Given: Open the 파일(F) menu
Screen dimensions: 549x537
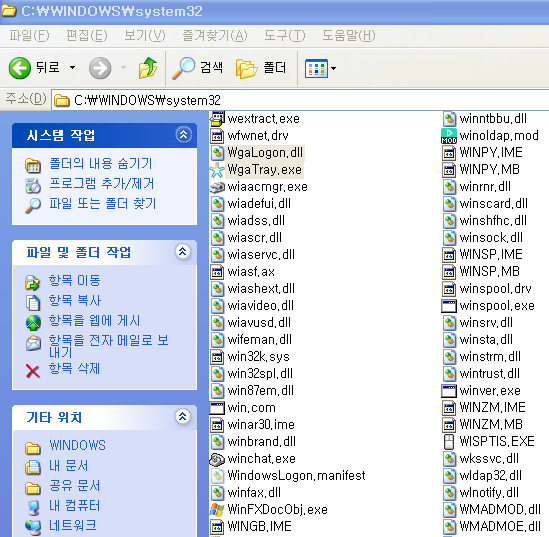Looking at the screenshot, I should [29, 35].
